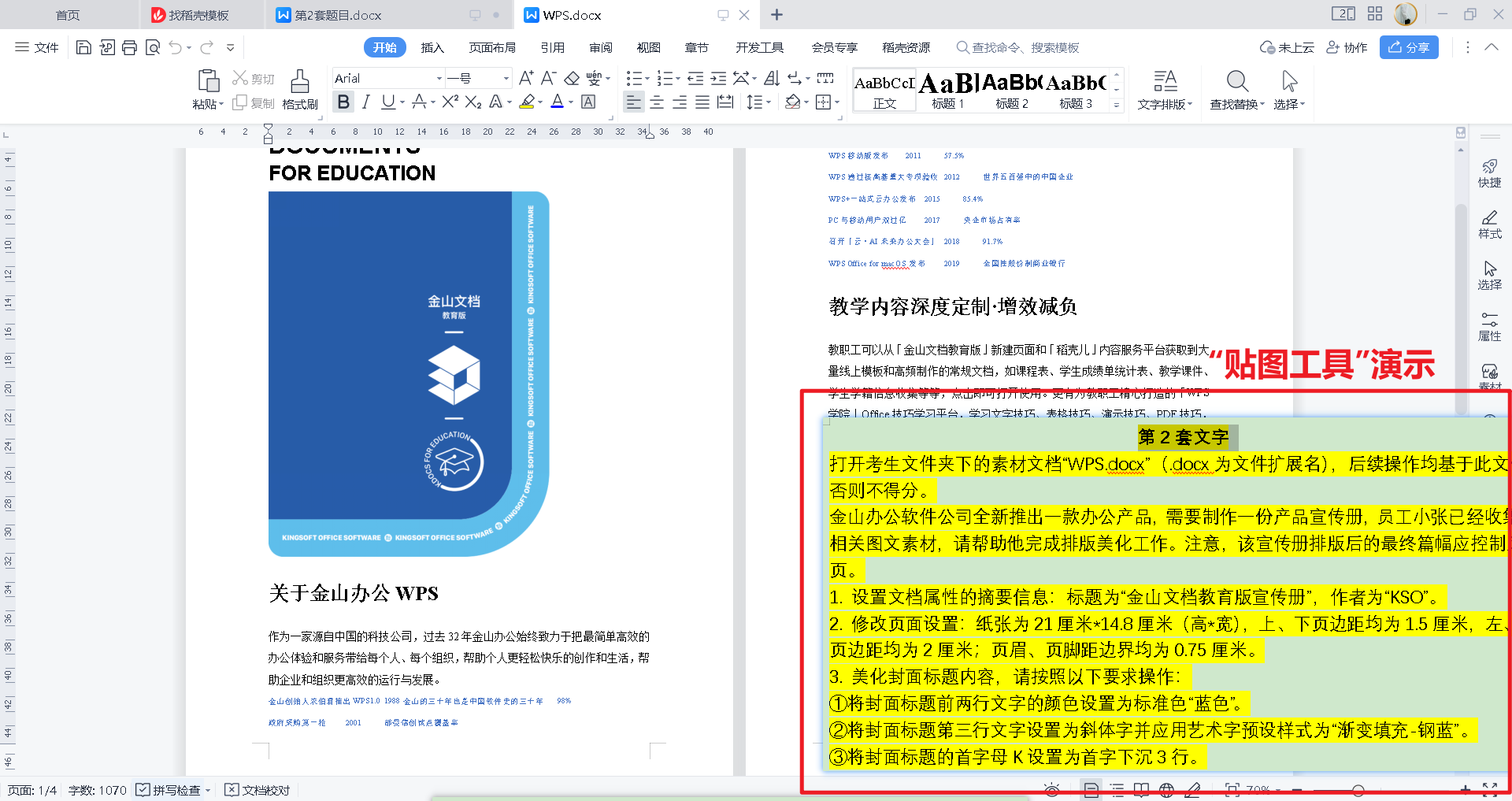The image size is (1512, 801).
Task: Click the Print icon in quick access toolbar
Action: [x=129, y=47]
